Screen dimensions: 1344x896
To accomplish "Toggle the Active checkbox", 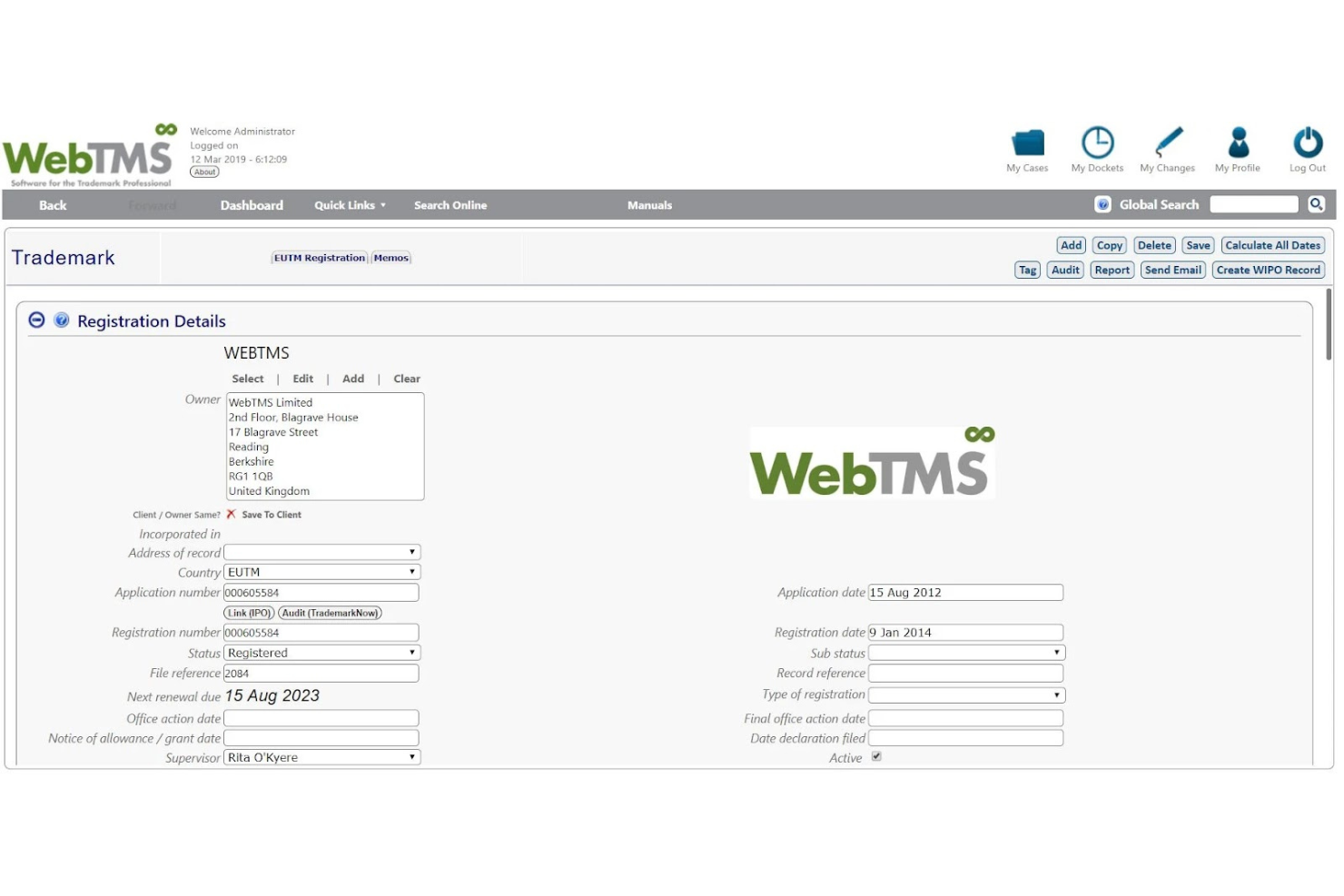I will [876, 756].
